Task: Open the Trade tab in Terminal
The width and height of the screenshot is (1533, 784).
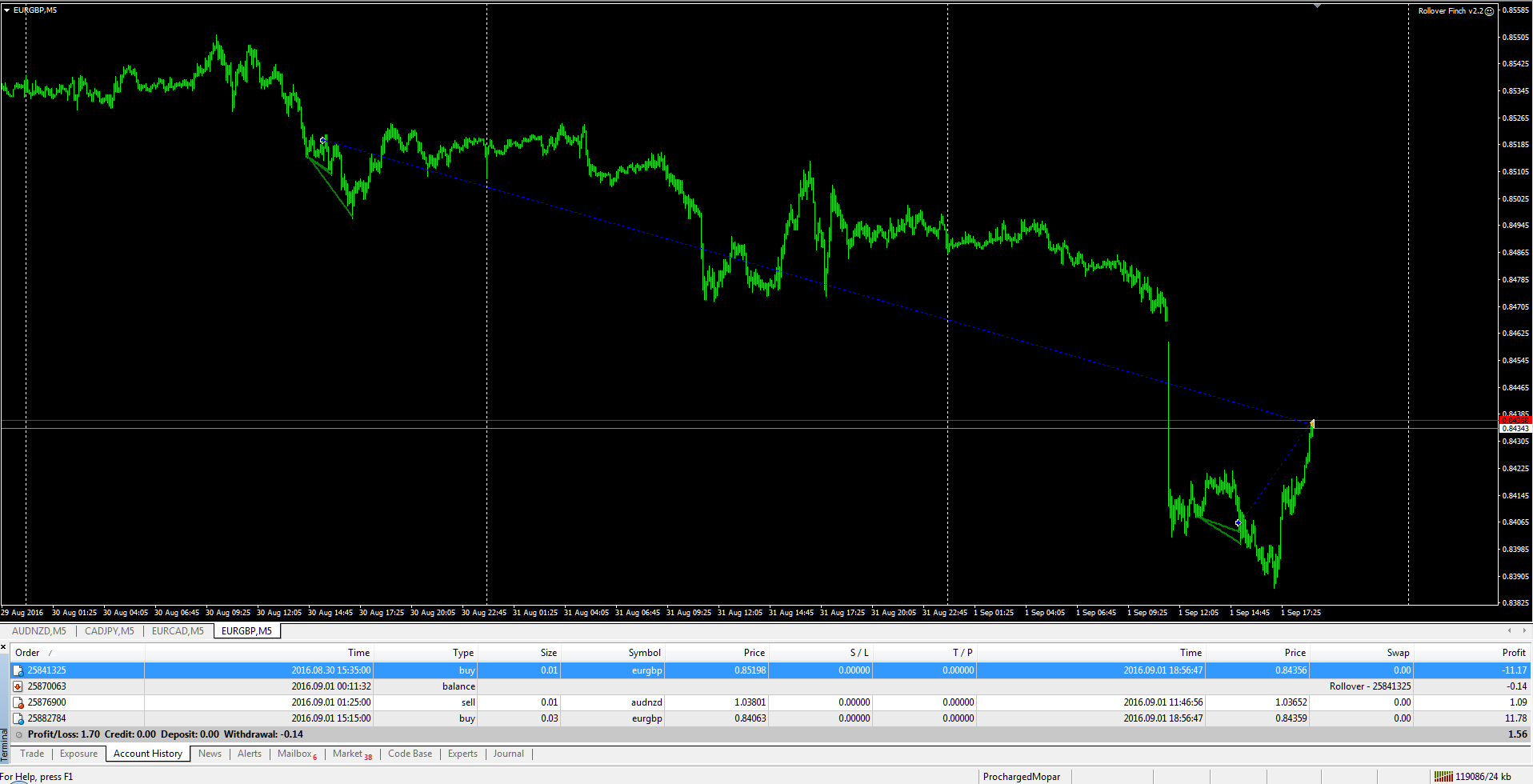Action: (x=32, y=754)
